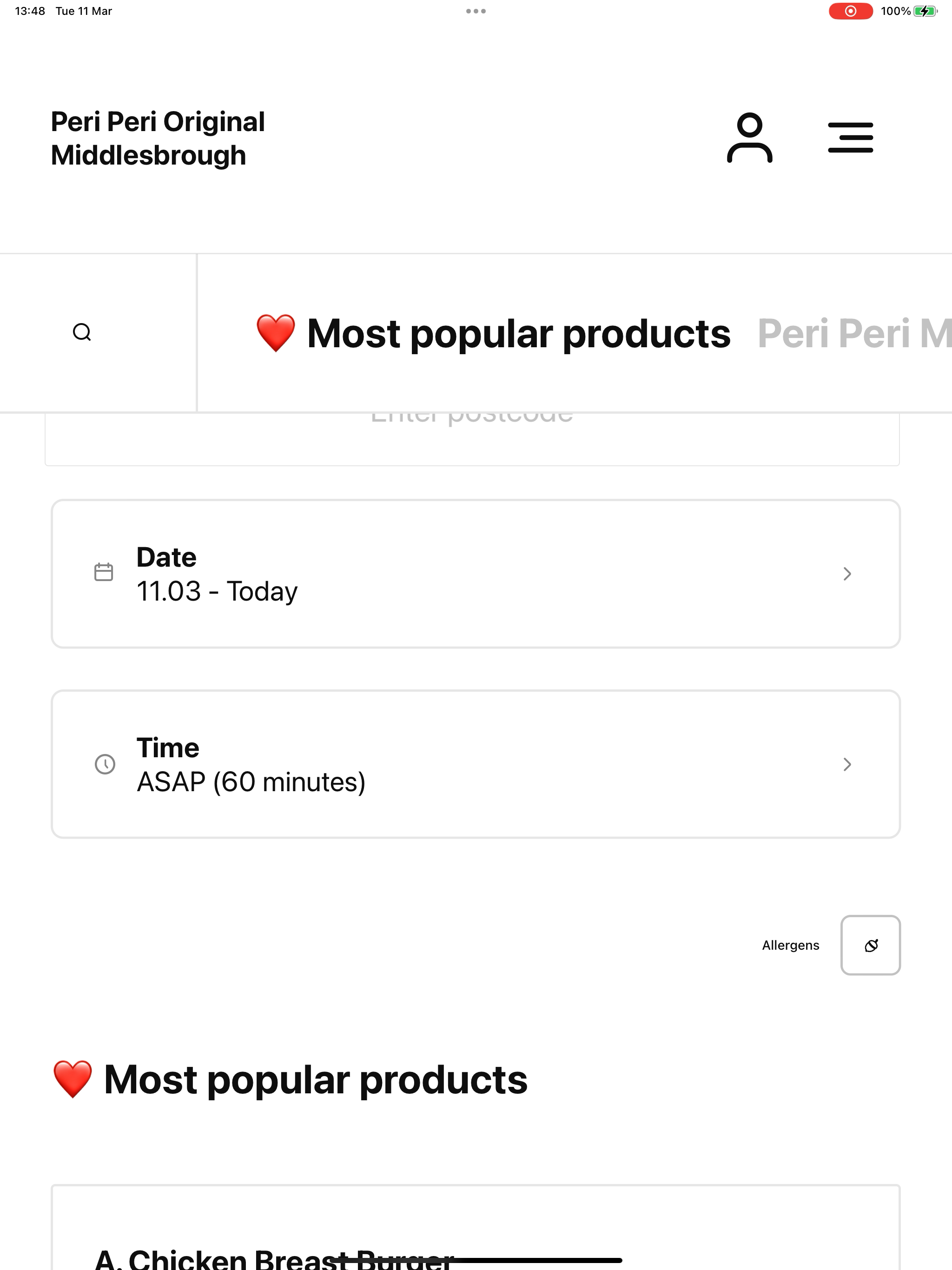Open the user account profile icon
Image resolution: width=952 pixels, height=1270 pixels.
pyautogui.click(x=749, y=138)
